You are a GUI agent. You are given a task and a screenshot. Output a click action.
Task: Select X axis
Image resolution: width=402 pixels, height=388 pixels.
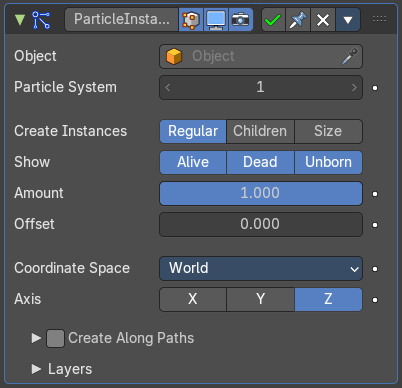pos(193,299)
